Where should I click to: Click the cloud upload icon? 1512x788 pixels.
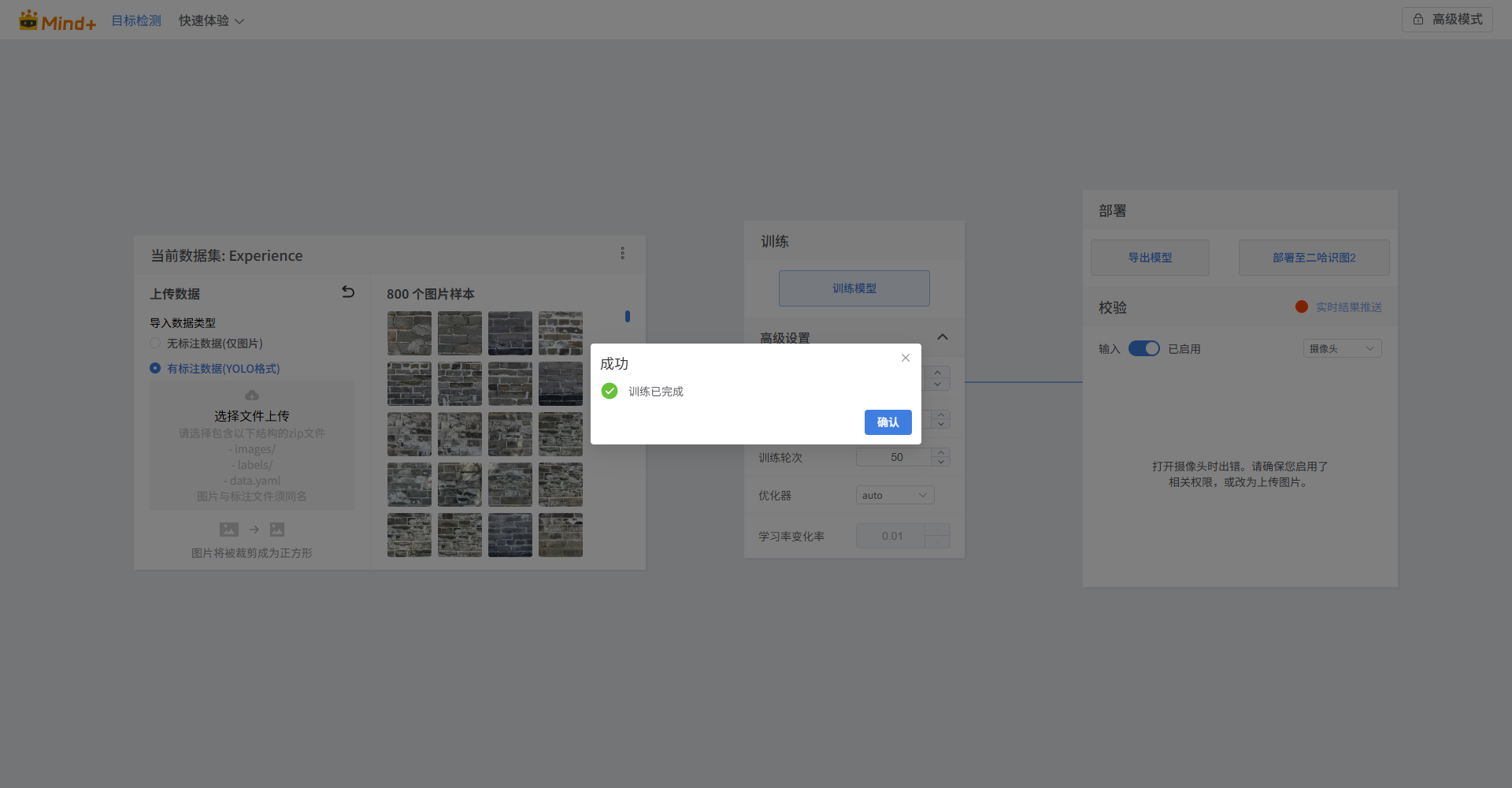(x=252, y=396)
